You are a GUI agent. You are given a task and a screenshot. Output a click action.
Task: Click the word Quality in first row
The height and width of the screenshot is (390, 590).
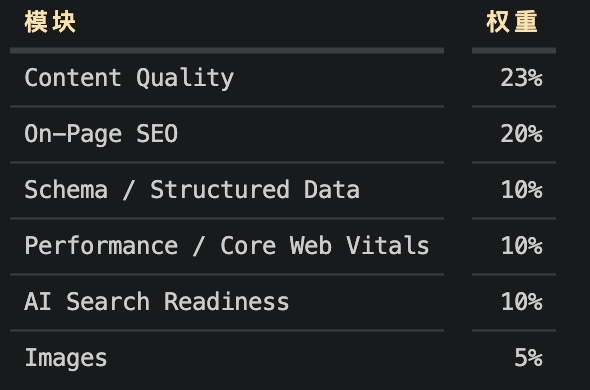[x=185, y=78]
